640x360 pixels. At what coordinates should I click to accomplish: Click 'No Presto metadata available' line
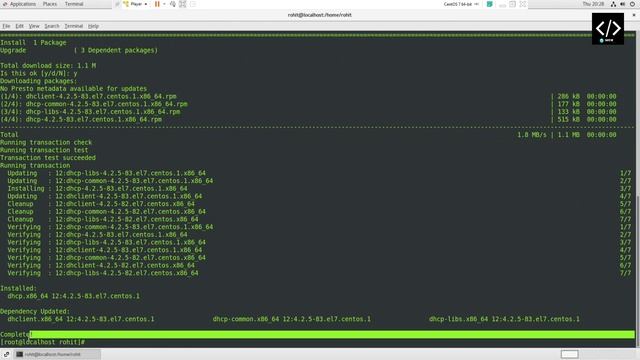pyautogui.click(x=73, y=89)
